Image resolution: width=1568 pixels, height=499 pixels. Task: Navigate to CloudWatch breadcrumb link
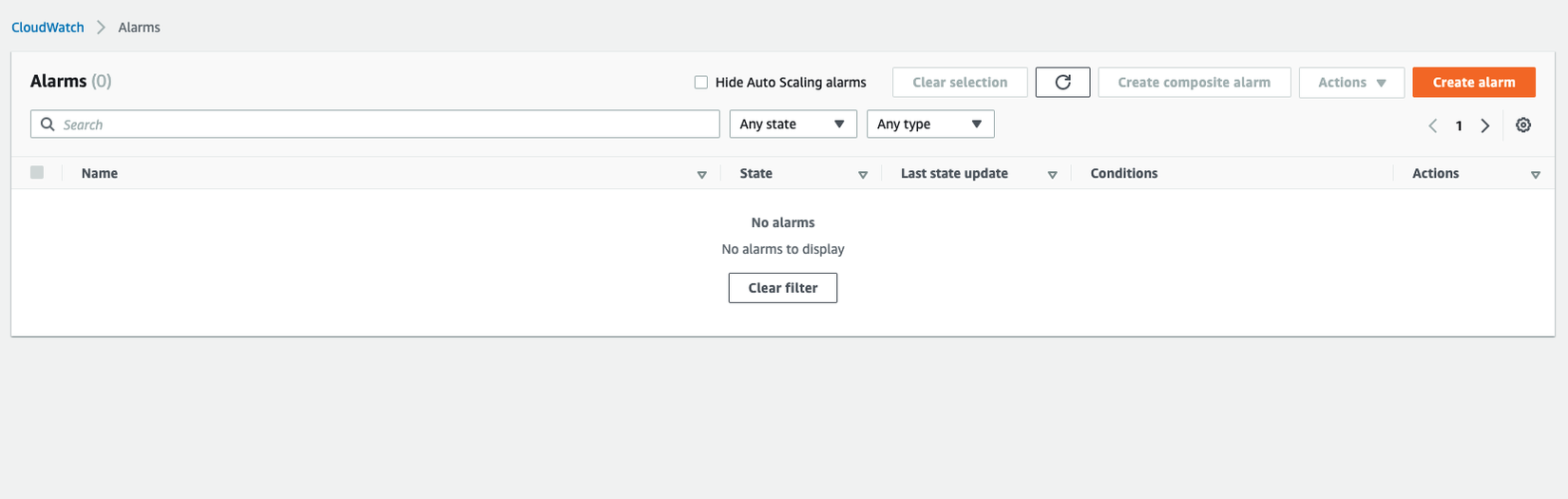48,28
